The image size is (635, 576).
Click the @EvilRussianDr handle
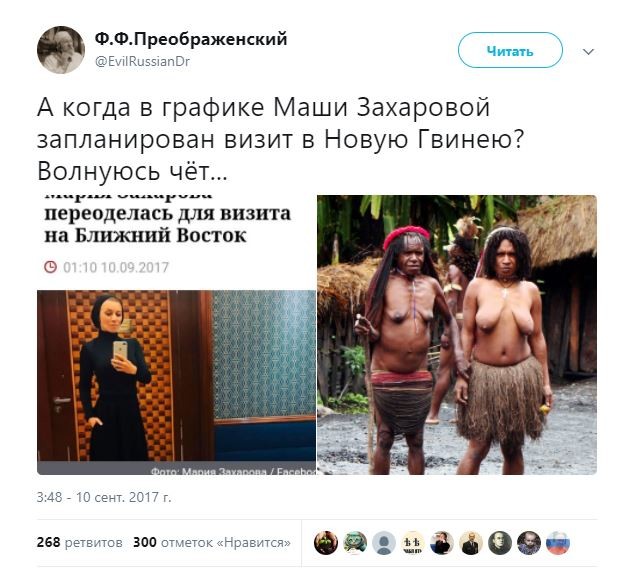(x=142, y=62)
